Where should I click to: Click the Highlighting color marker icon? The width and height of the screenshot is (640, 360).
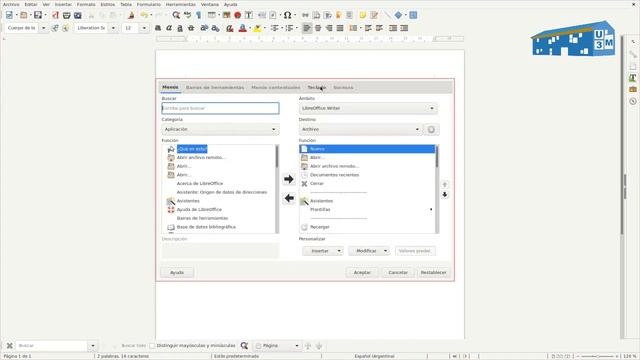click(x=257, y=28)
